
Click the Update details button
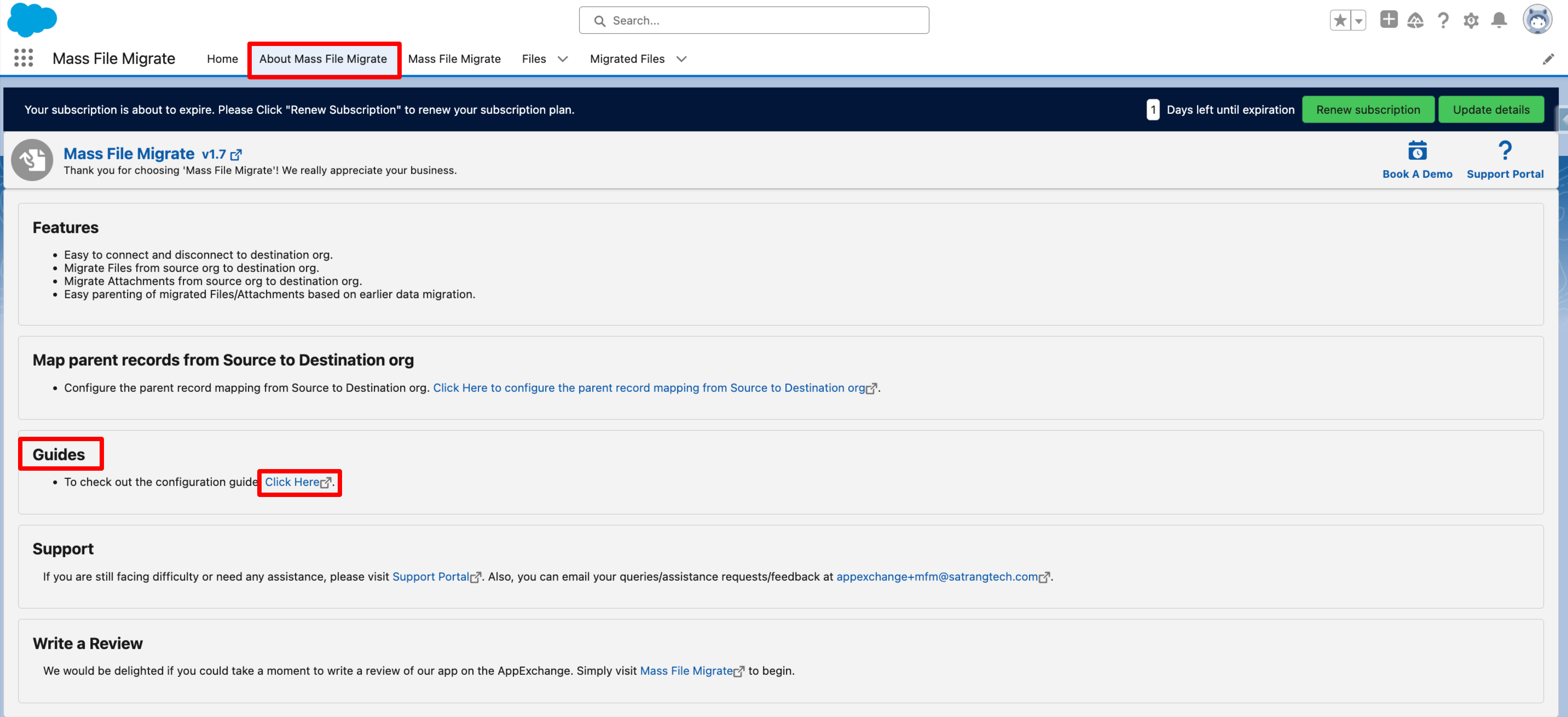pyautogui.click(x=1491, y=109)
